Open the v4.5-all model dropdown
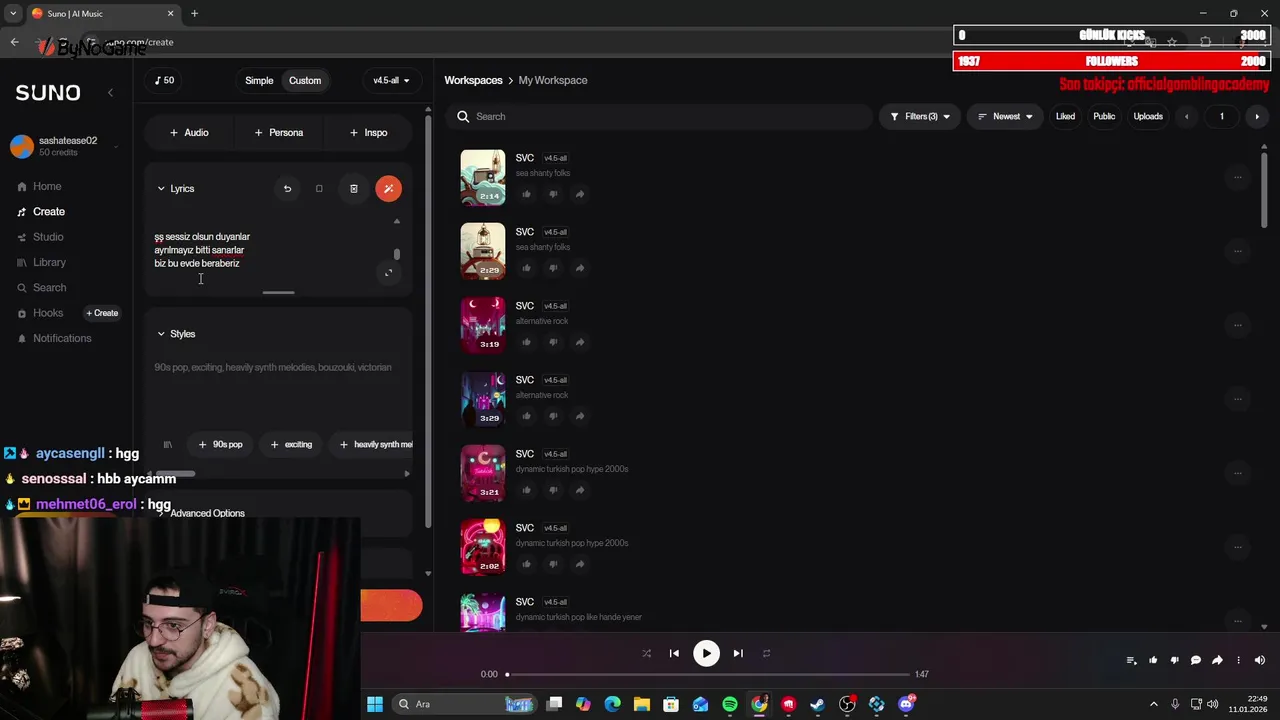This screenshot has height=720, width=1280. [x=391, y=81]
